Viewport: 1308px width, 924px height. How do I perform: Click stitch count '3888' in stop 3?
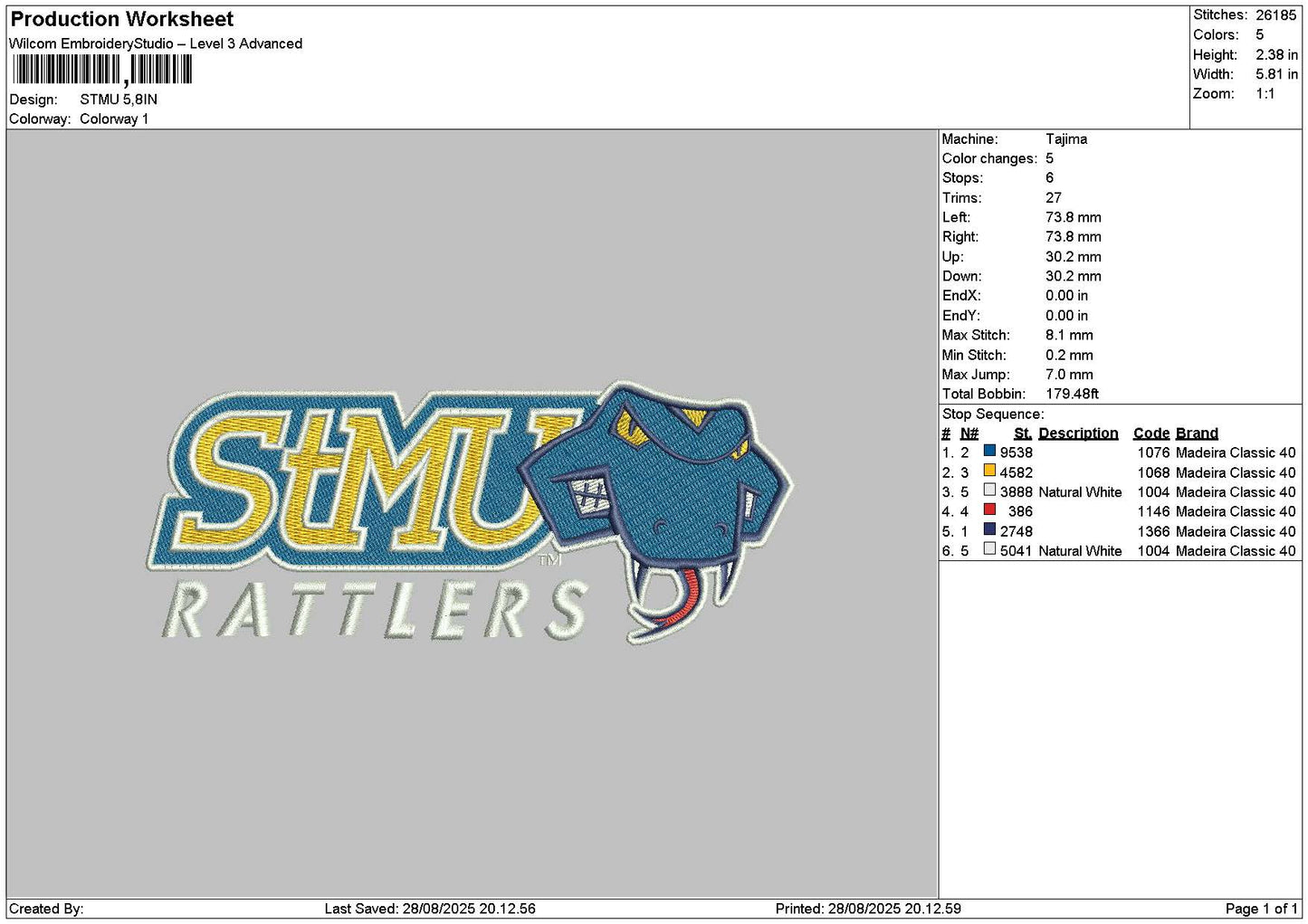pos(1017,492)
